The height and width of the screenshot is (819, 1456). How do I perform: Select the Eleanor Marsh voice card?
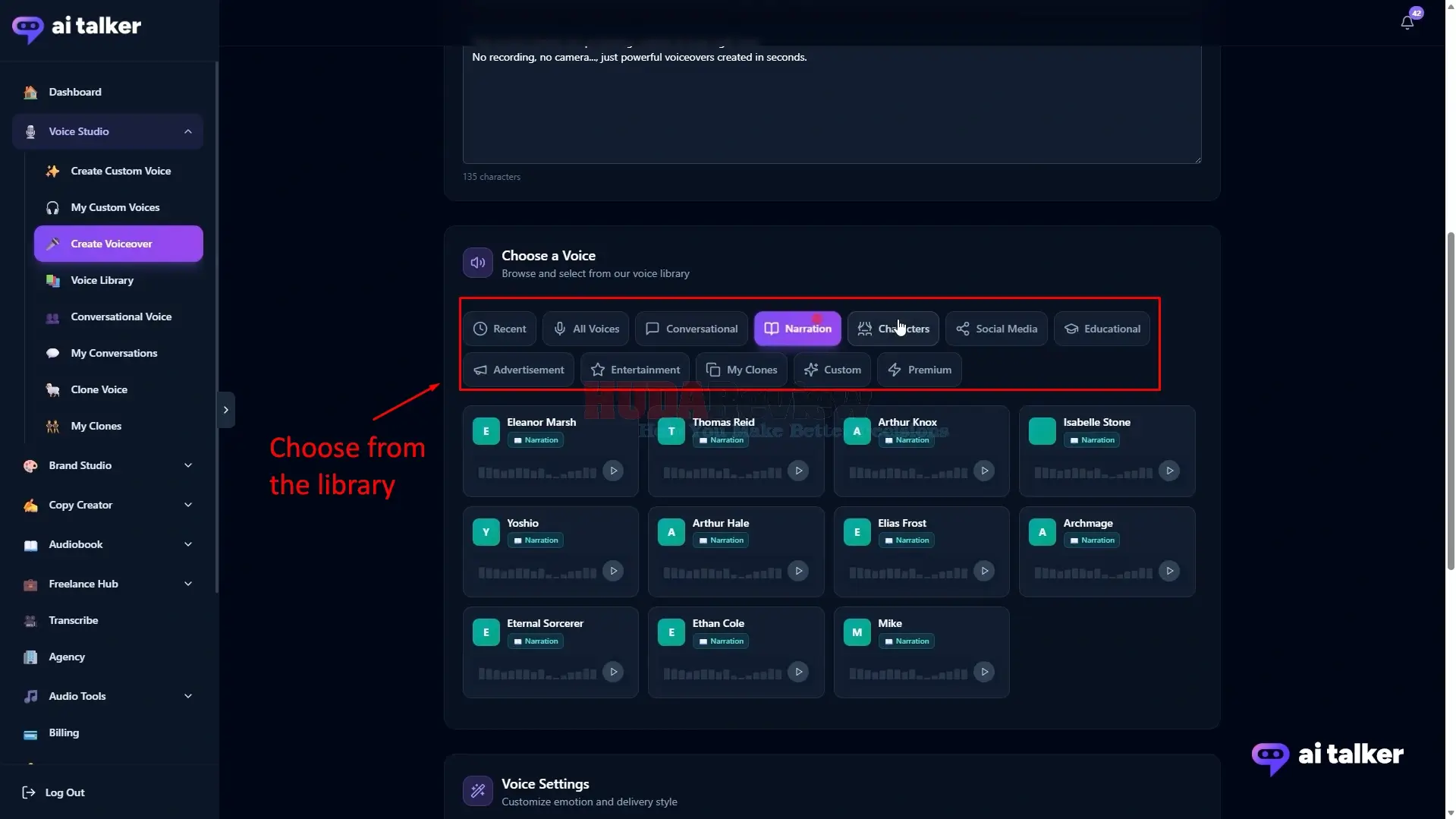pos(551,451)
